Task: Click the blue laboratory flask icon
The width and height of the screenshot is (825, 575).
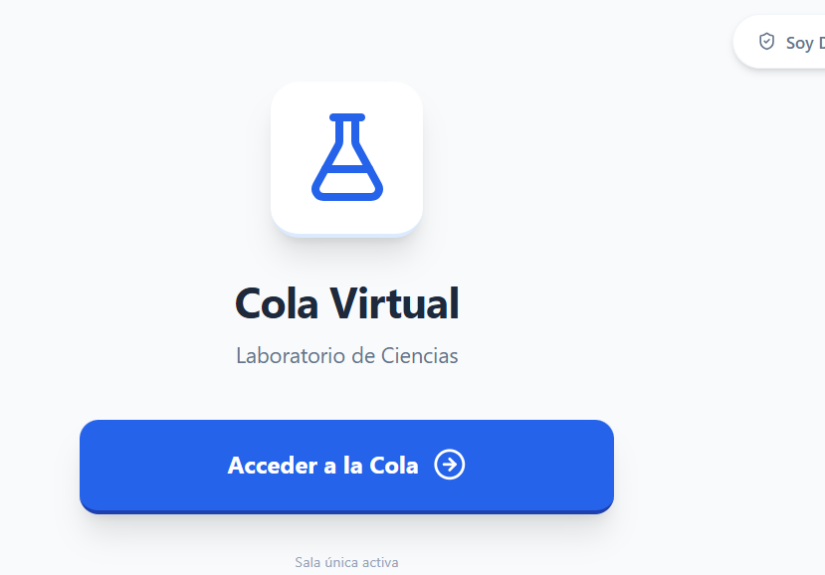Action: 347,157
